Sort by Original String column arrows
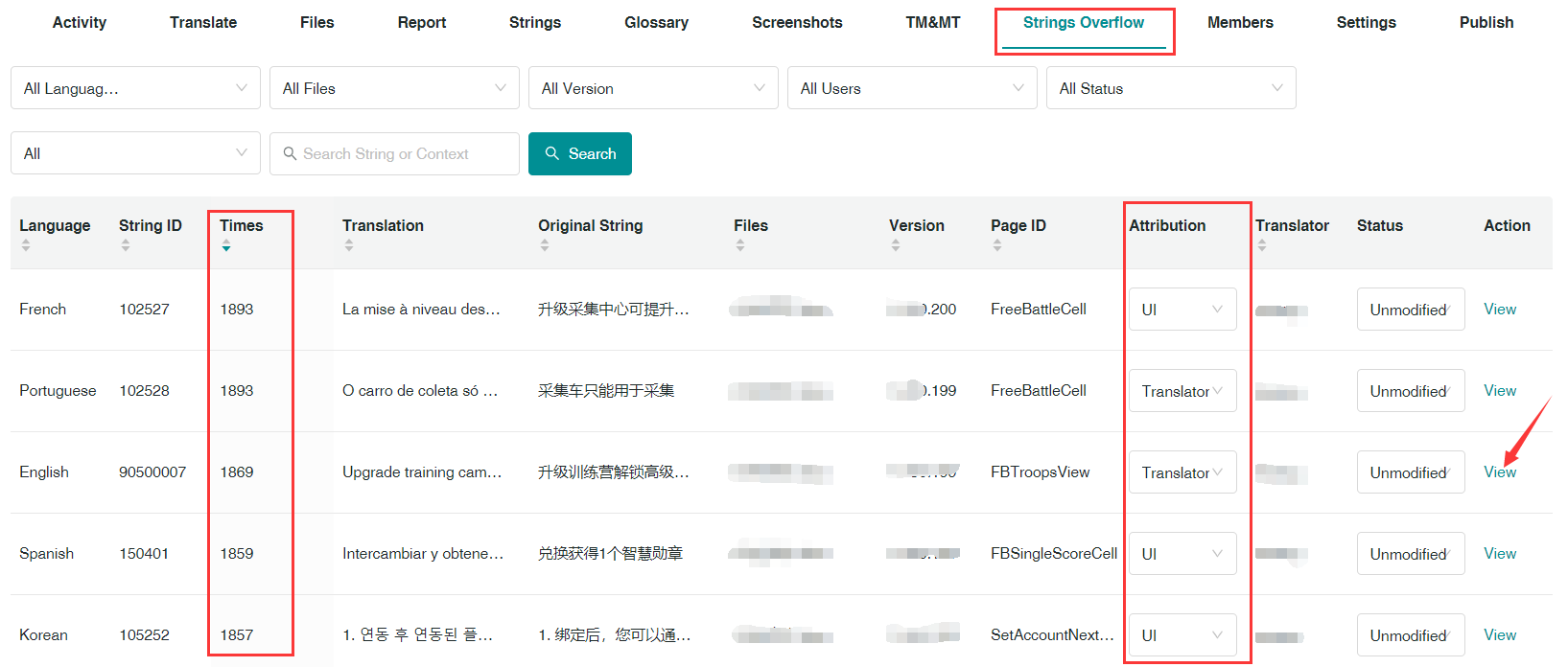Viewport: 1568px width, 667px height. coord(545,245)
